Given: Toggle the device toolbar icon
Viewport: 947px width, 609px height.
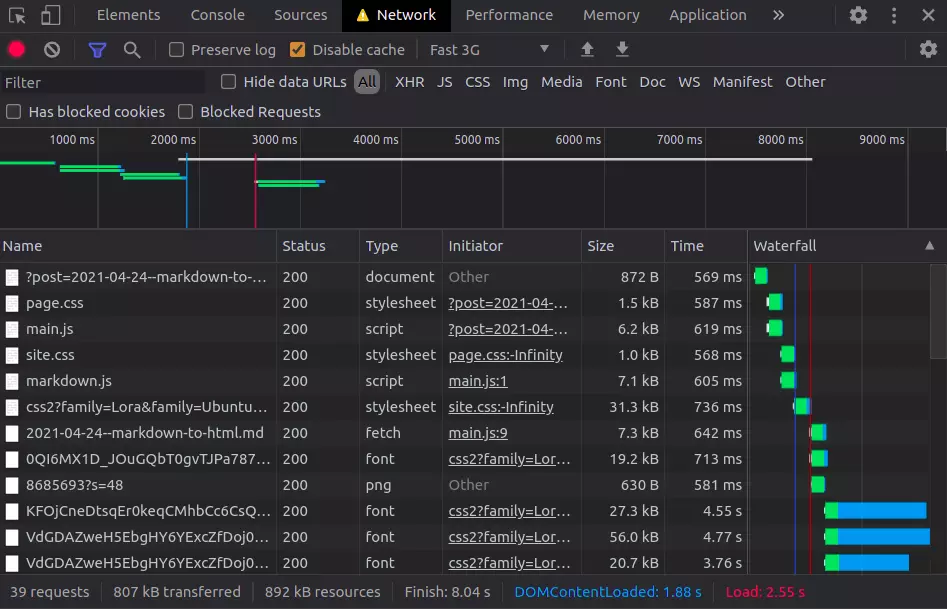Looking at the screenshot, I should pyautogui.click(x=50, y=15).
